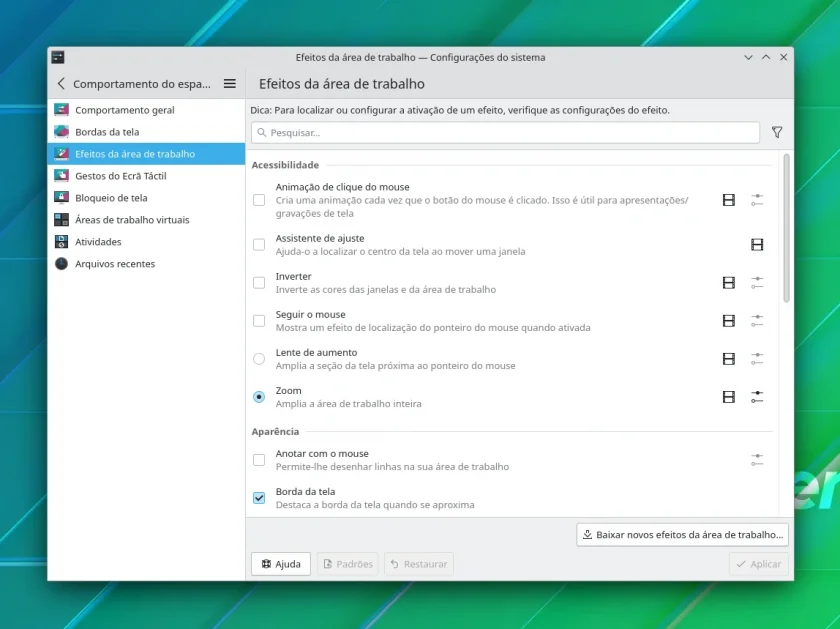This screenshot has width=840, height=629.
Task: Open settings for Animação de clique do mouse
Action: pyautogui.click(x=756, y=200)
